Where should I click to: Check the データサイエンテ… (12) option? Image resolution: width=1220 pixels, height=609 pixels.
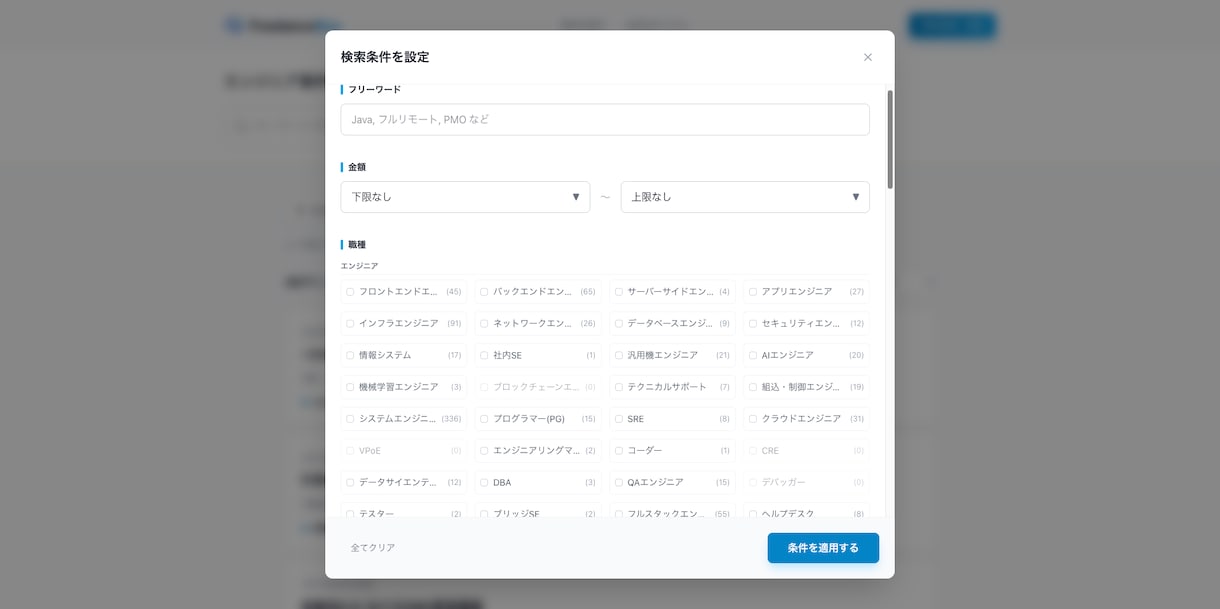click(x=350, y=482)
